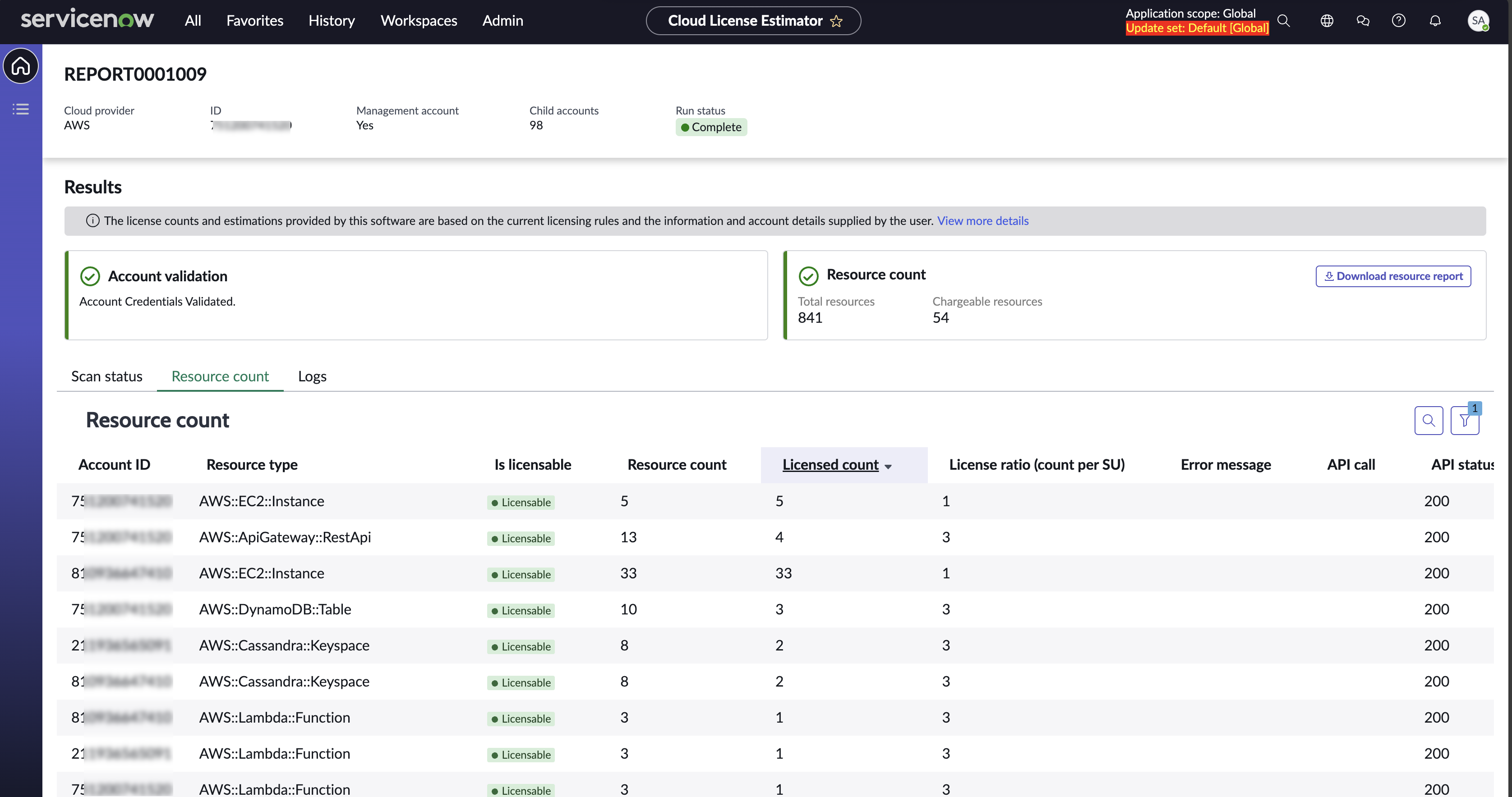The image size is (1512, 797).
Task: Click the Child accounts value 98
Action: (x=536, y=125)
